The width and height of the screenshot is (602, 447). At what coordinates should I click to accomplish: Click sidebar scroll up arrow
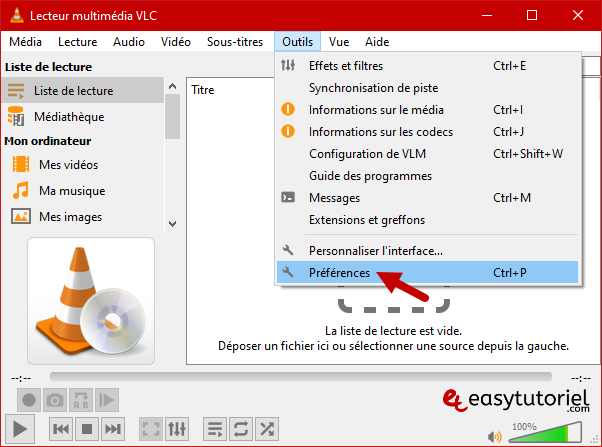click(172, 86)
